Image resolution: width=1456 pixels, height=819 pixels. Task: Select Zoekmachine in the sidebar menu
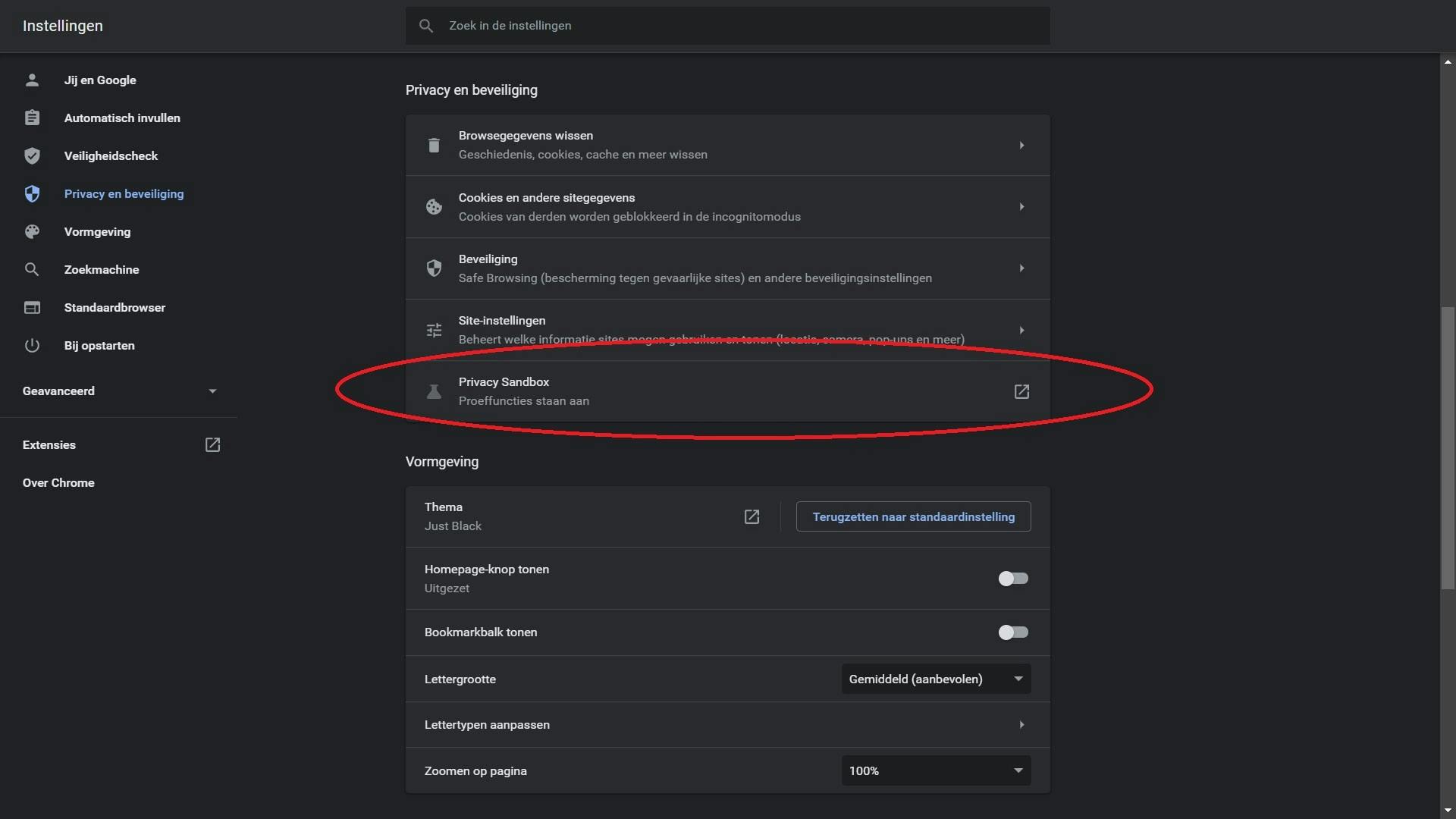[x=101, y=270]
